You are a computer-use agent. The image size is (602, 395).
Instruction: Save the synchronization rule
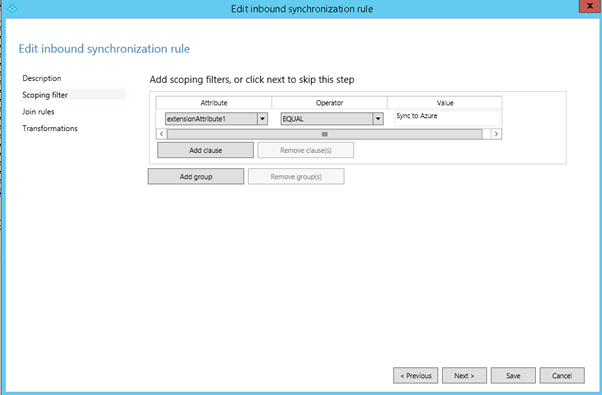[513, 375]
